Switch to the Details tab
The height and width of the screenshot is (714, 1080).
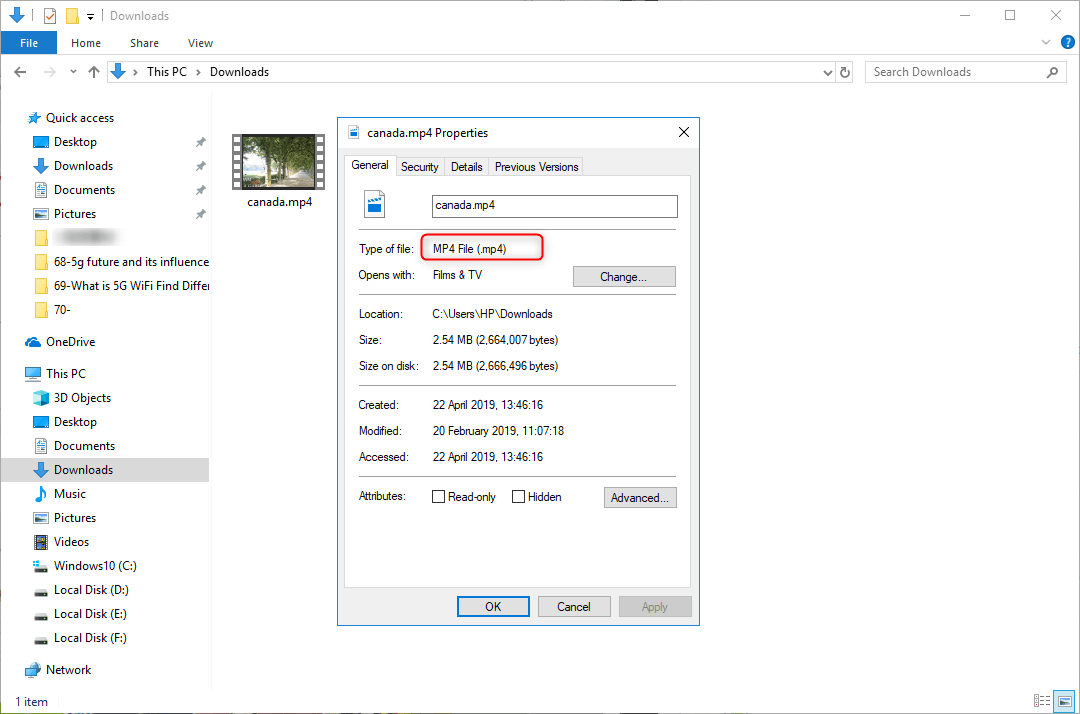466,167
